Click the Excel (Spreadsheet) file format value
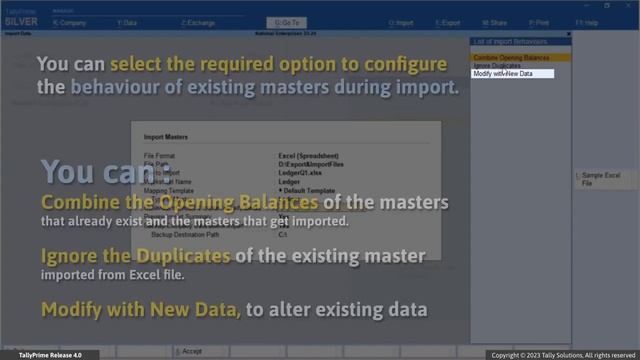Image resolution: width=640 pixels, height=360 pixels. [308, 156]
